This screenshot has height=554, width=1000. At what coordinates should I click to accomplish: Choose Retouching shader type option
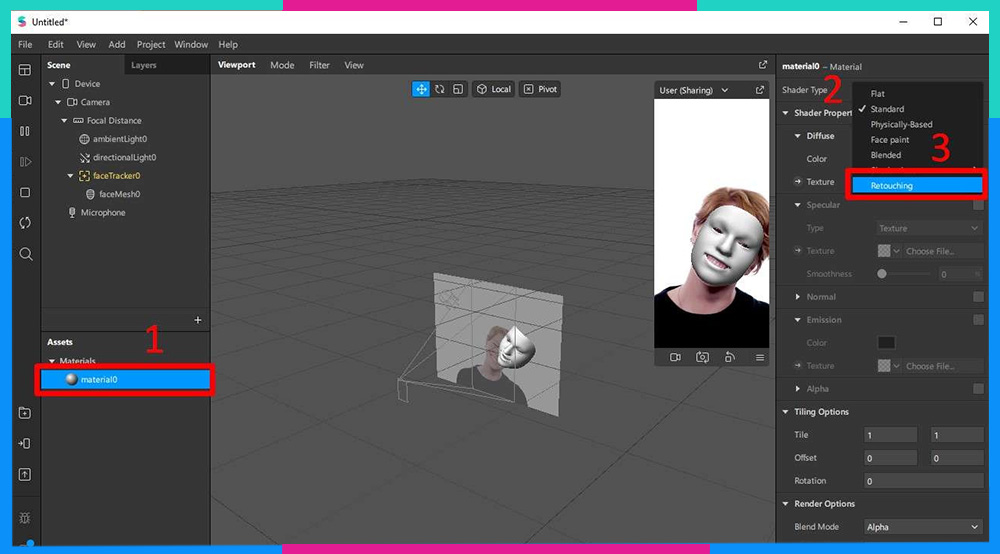pos(917,186)
